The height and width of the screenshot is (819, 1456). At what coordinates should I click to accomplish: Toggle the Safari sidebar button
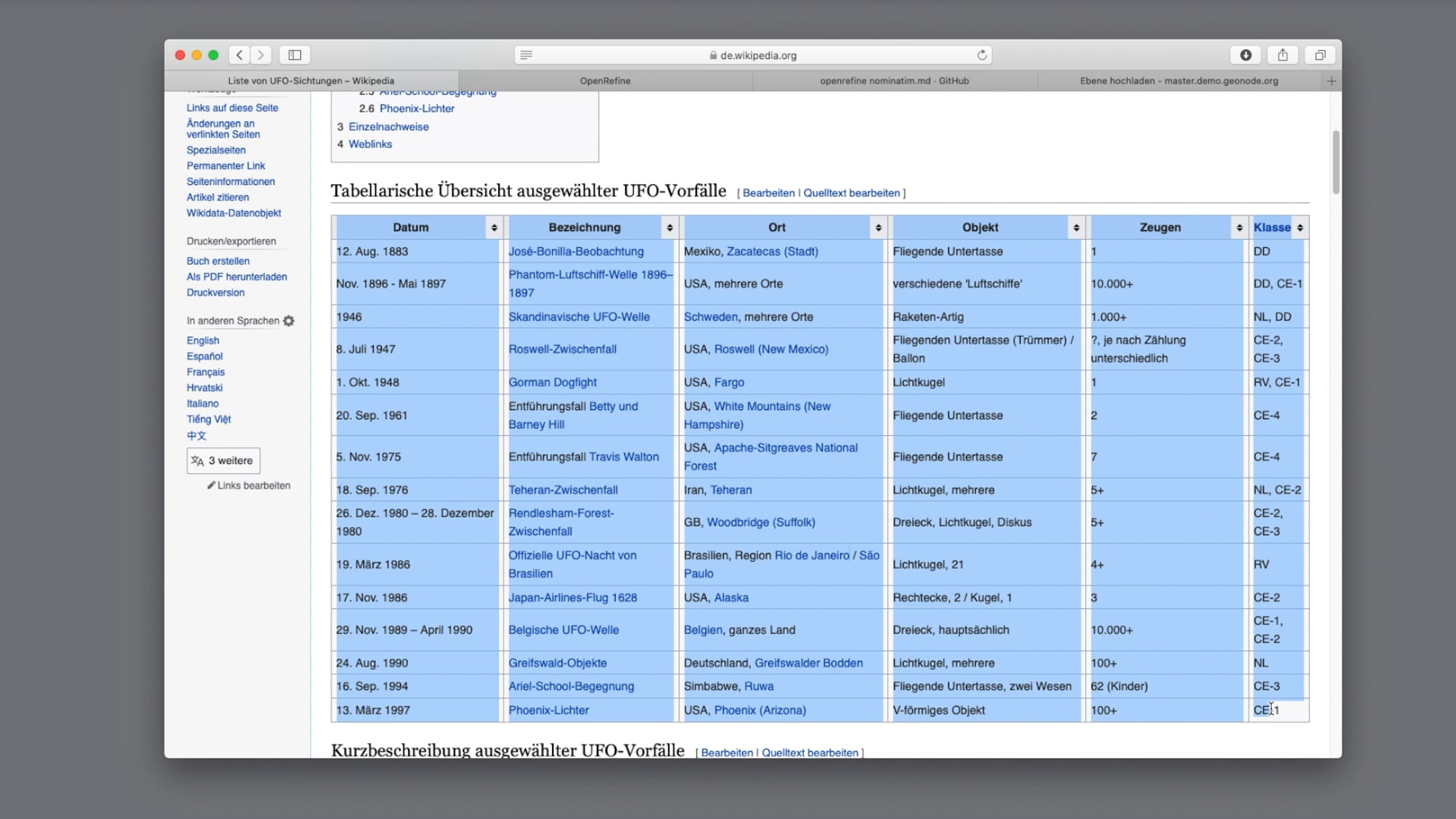click(x=295, y=55)
